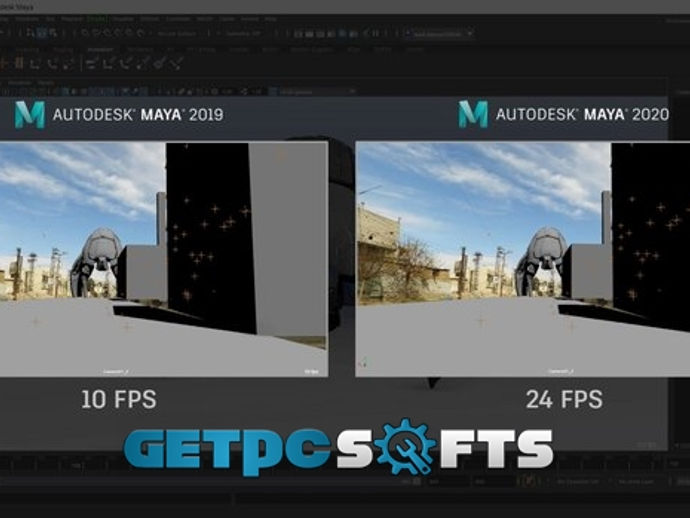This screenshot has width=690, height=518.
Task: Select the Animation shelf tab
Action: pos(100,50)
